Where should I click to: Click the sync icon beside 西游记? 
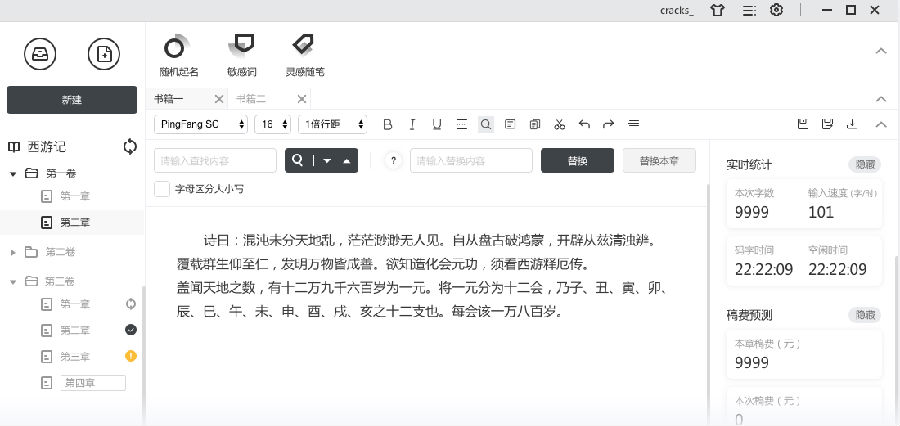(x=130, y=146)
